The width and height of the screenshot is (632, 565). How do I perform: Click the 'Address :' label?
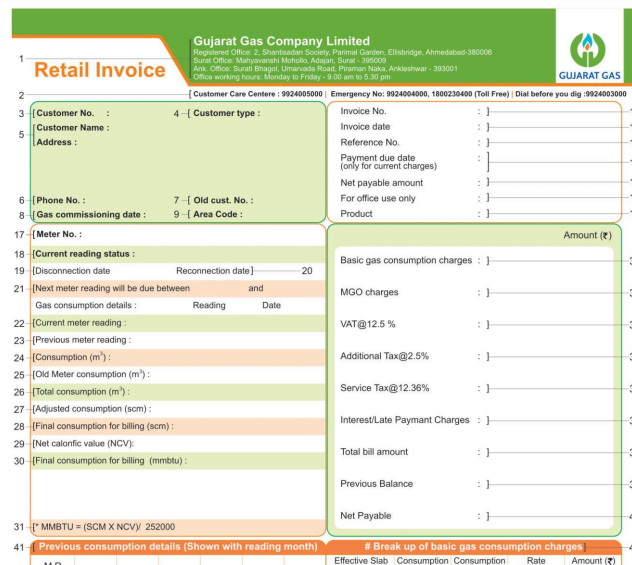point(56,142)
